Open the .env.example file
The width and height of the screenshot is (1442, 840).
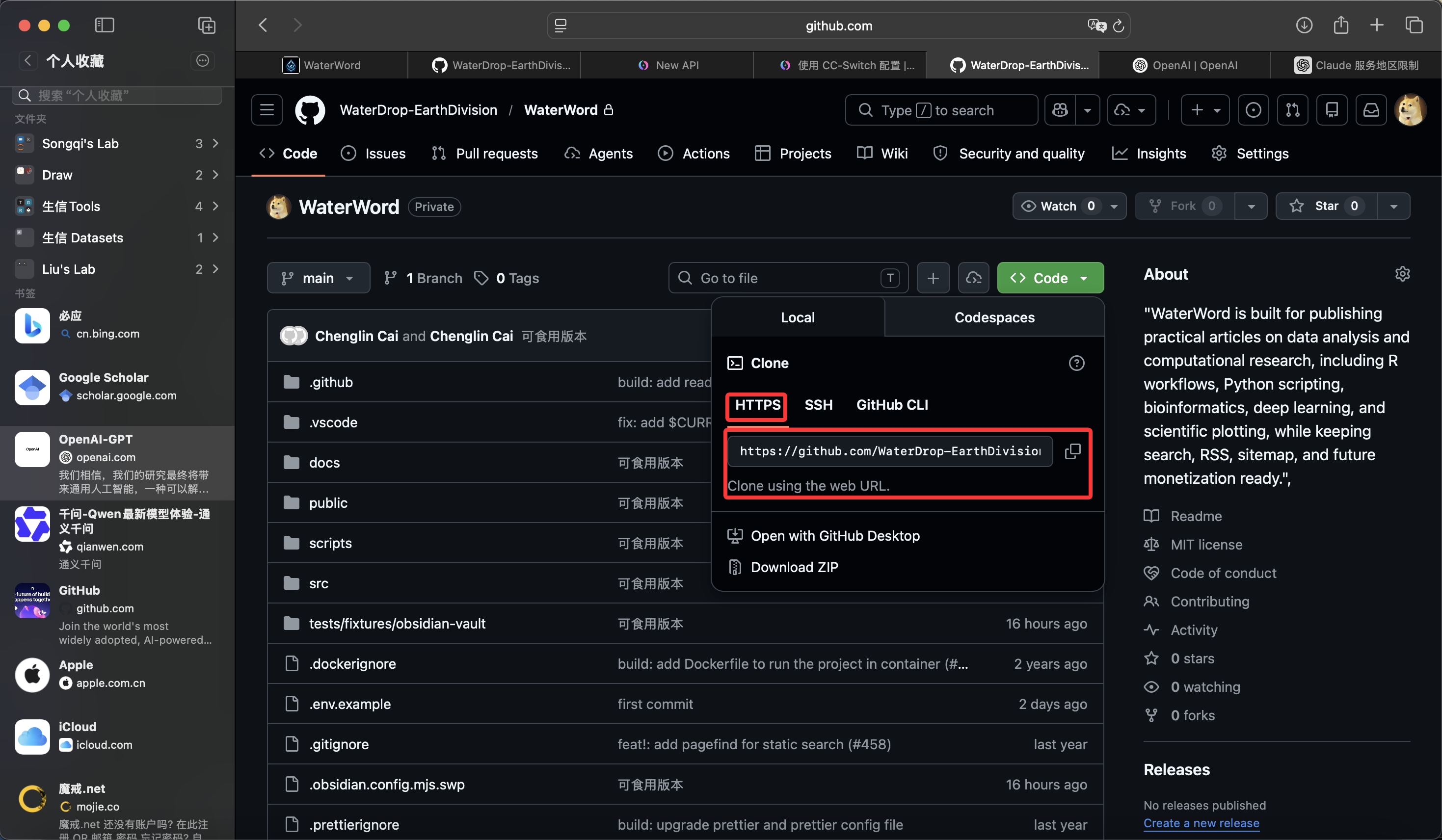(349, 705)
